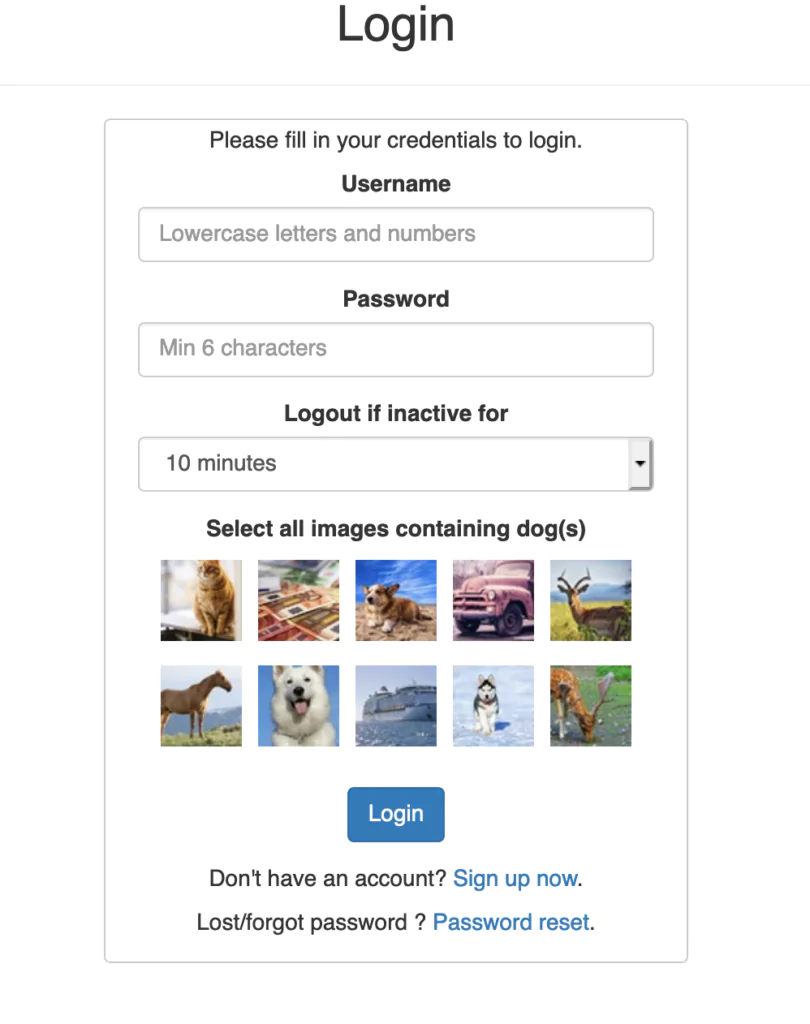The height and width of the screenshot is (1024, 810).
Task: Select the corgi dog lying on sand
Action: 396,600
